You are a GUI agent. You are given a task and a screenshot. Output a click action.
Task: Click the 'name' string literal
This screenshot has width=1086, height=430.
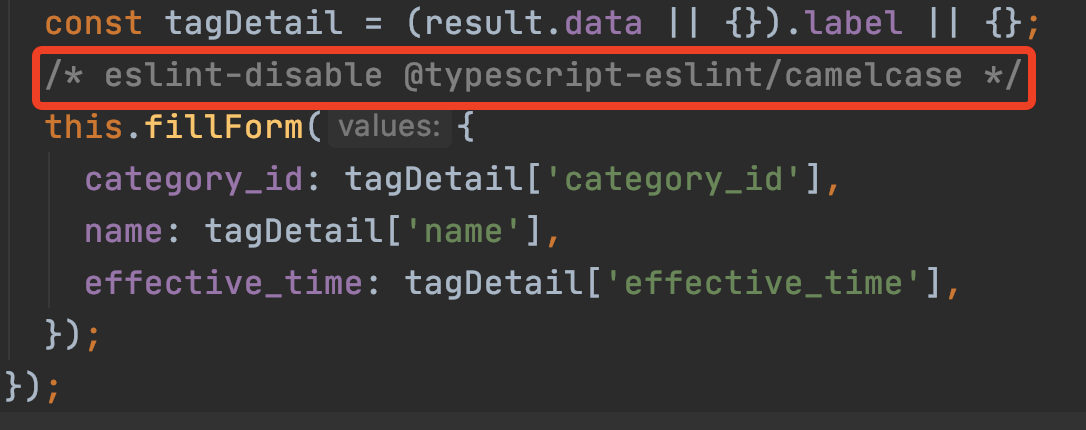pyautogui.click(x=468, y=231)
